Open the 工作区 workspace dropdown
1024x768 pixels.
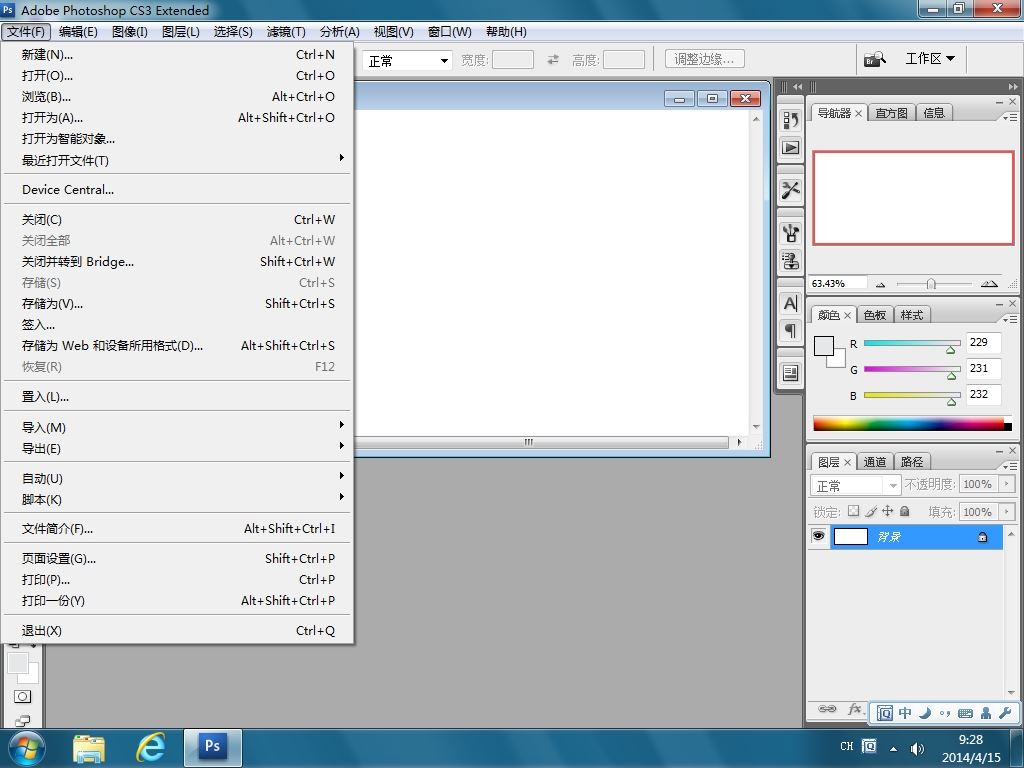pyautogui.click(x=930, y=59)
